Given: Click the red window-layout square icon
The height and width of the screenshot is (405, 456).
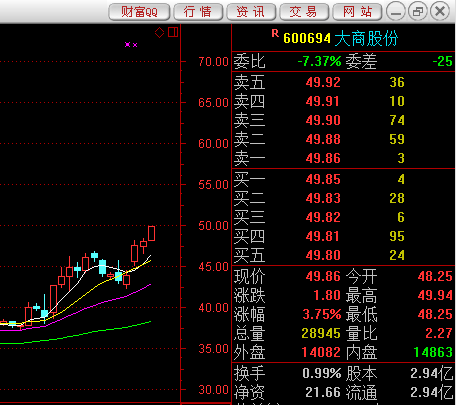Looking at the screenshot, I should point(173,32).
